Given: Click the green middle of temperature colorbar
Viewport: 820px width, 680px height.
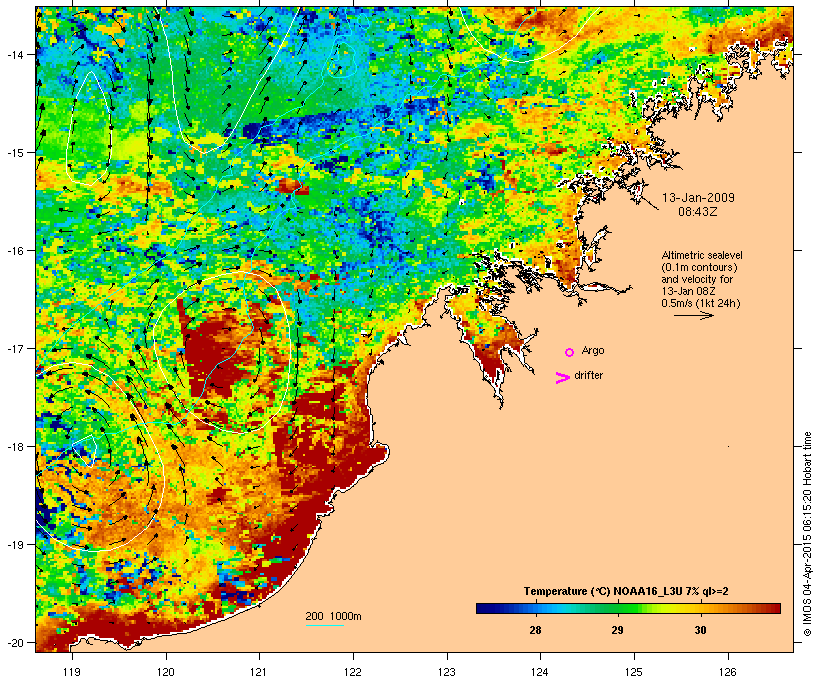Looking at the screenshot, I should 628,608.
